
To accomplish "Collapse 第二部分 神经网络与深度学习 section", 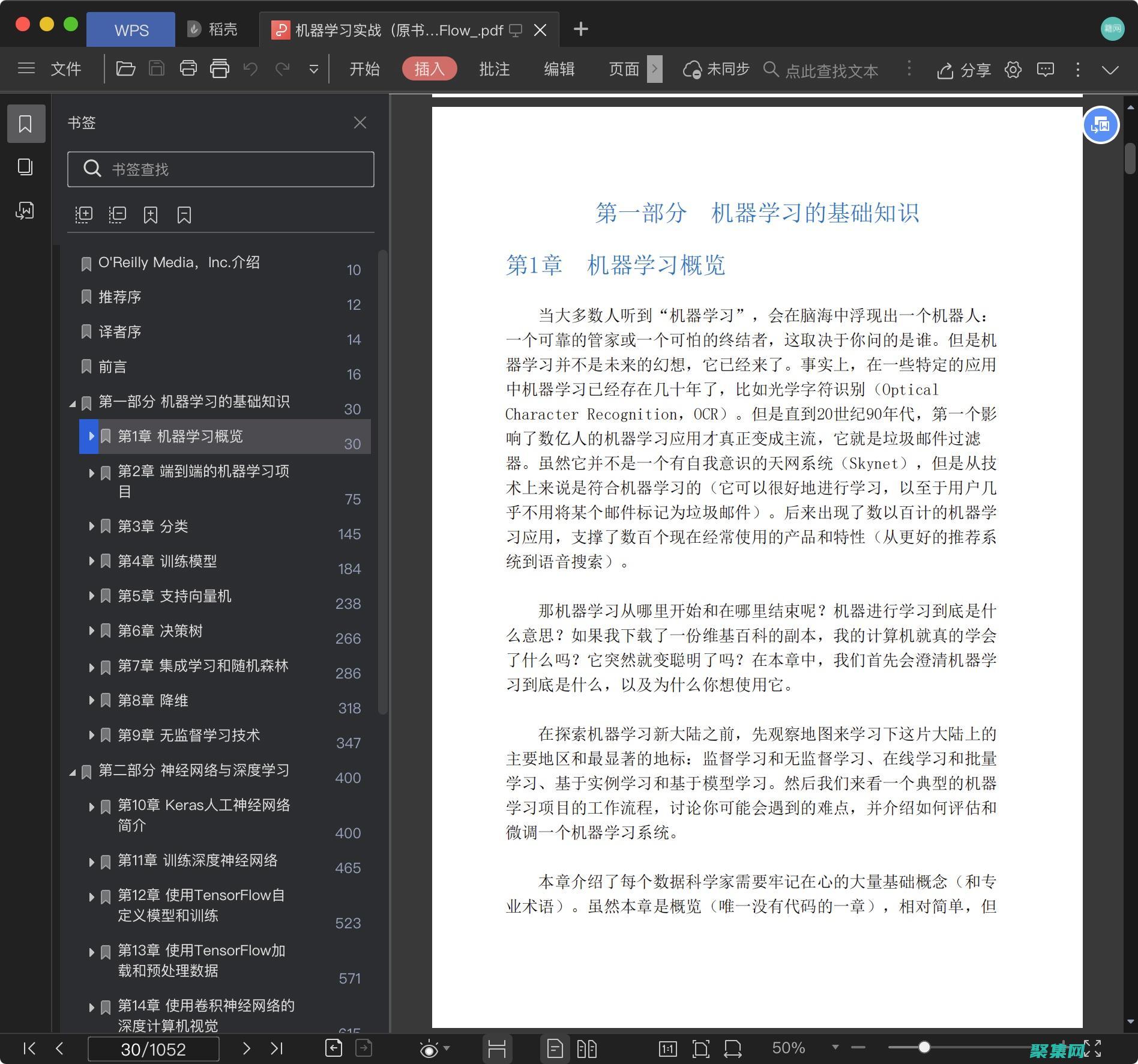I will point(73,772).
